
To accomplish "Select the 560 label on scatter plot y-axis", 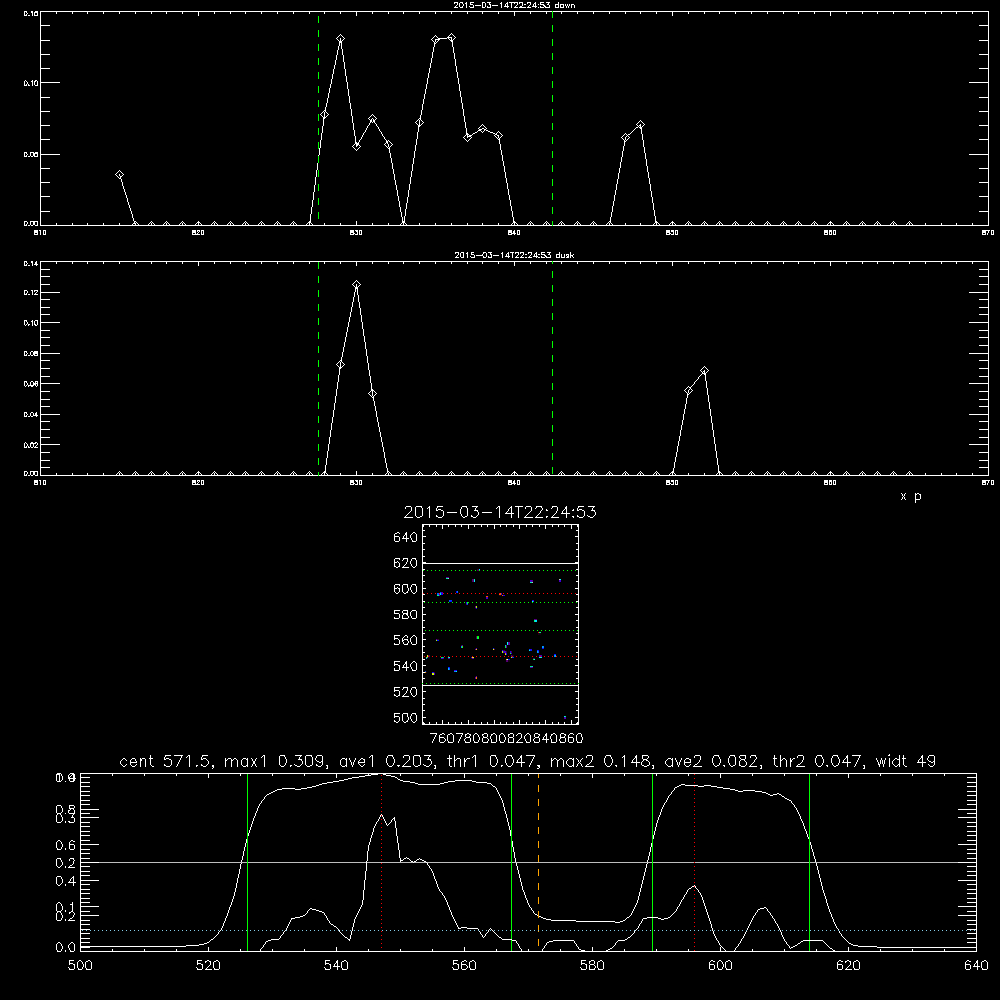I will pyautogui.click(x=406, y=640).
